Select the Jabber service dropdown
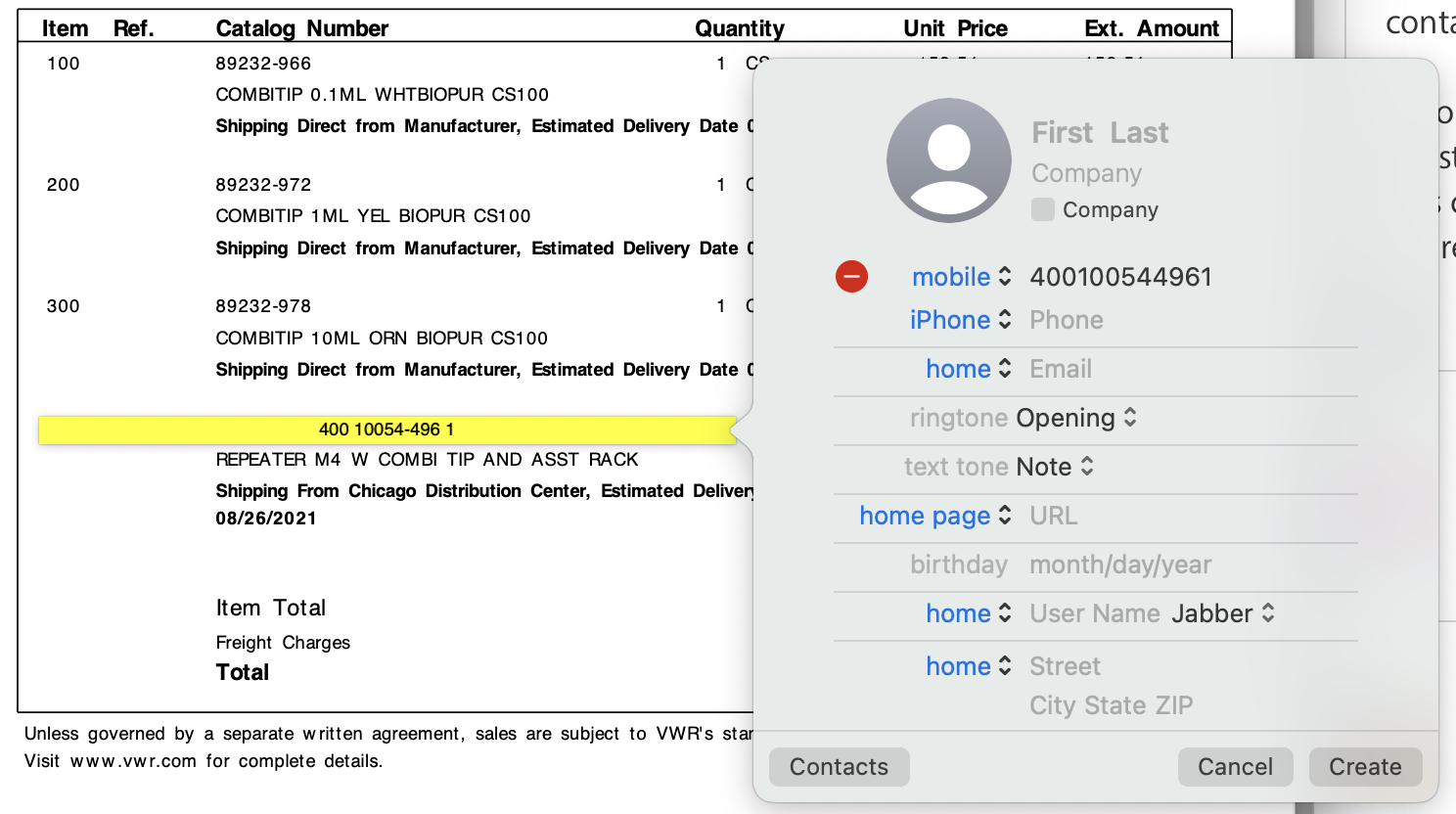Screen dimensions: 1456x814 click(1223, 613)
